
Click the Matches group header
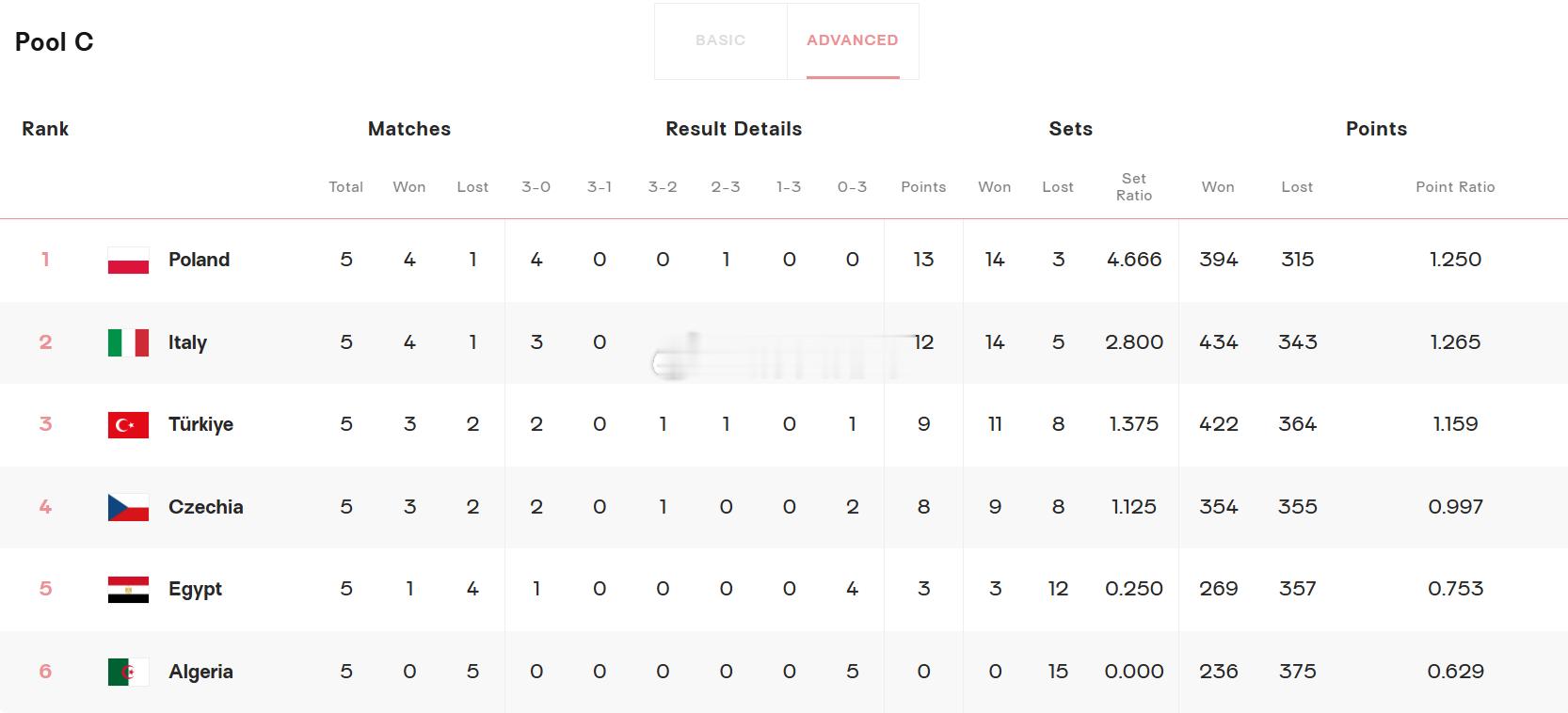409,129
